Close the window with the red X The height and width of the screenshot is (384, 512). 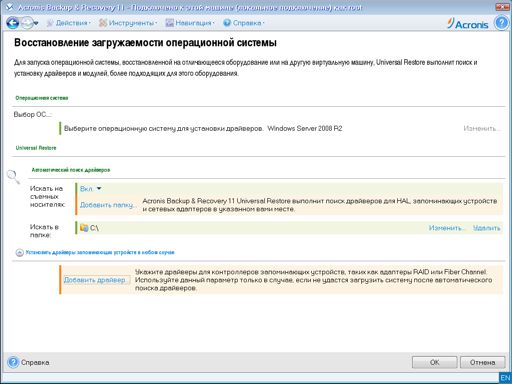point(502,7)
